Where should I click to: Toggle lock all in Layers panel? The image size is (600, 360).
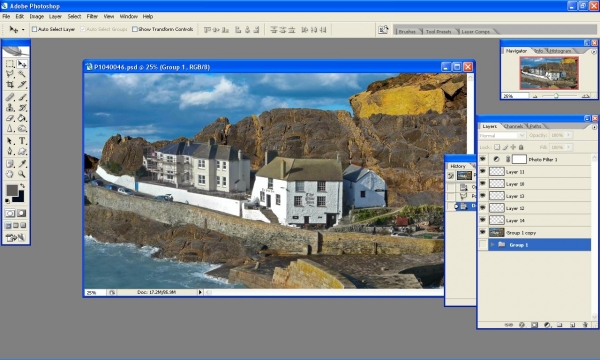tap(521, 147)
